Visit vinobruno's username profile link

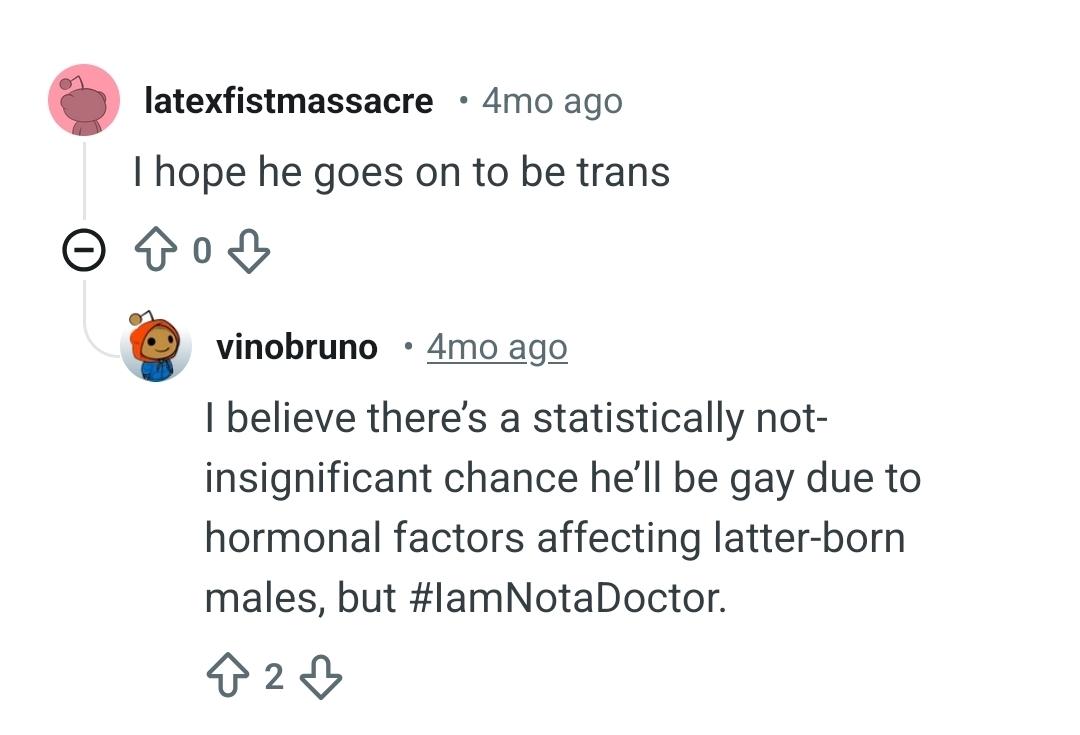[x=297, y=347]
